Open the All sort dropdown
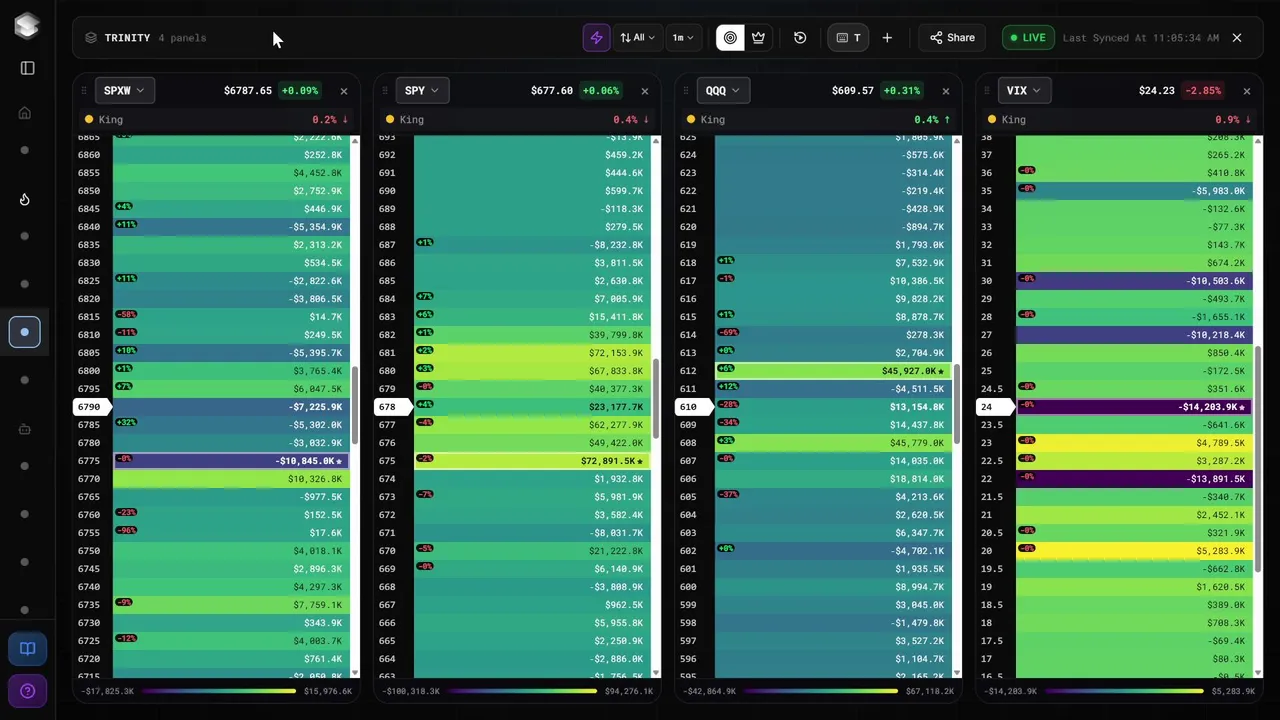Viewport: 1280px width, 720px height. [637, 38]
